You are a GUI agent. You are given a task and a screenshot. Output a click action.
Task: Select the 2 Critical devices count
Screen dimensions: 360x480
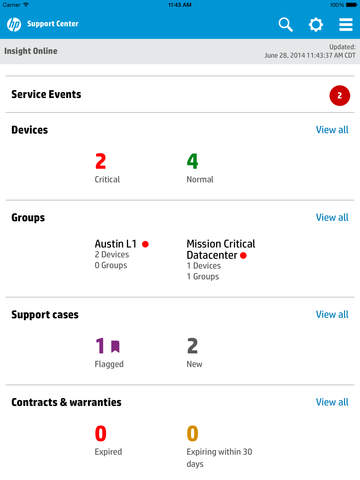107,168
